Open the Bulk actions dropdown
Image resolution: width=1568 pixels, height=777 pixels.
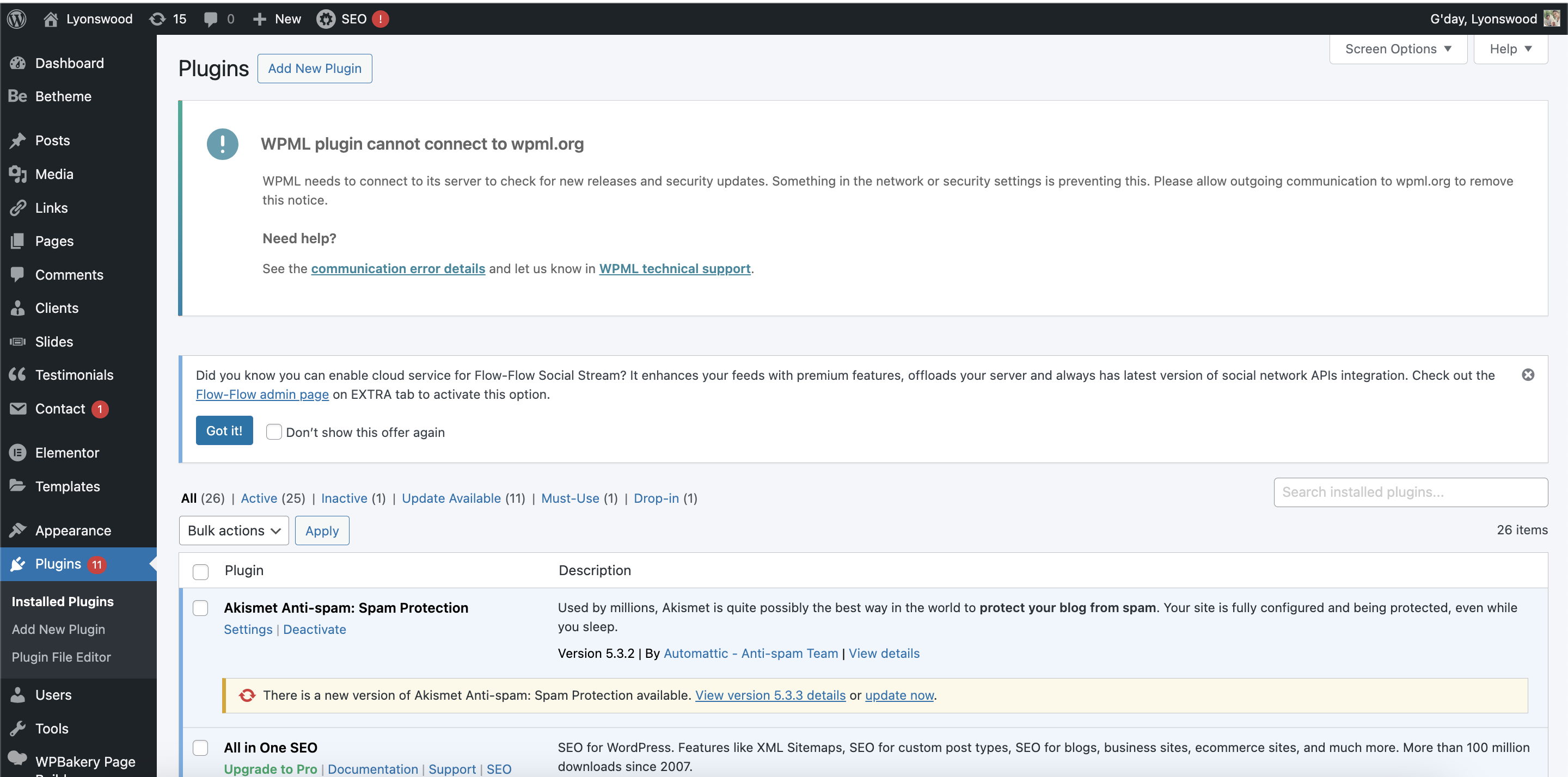click(234, 531)
